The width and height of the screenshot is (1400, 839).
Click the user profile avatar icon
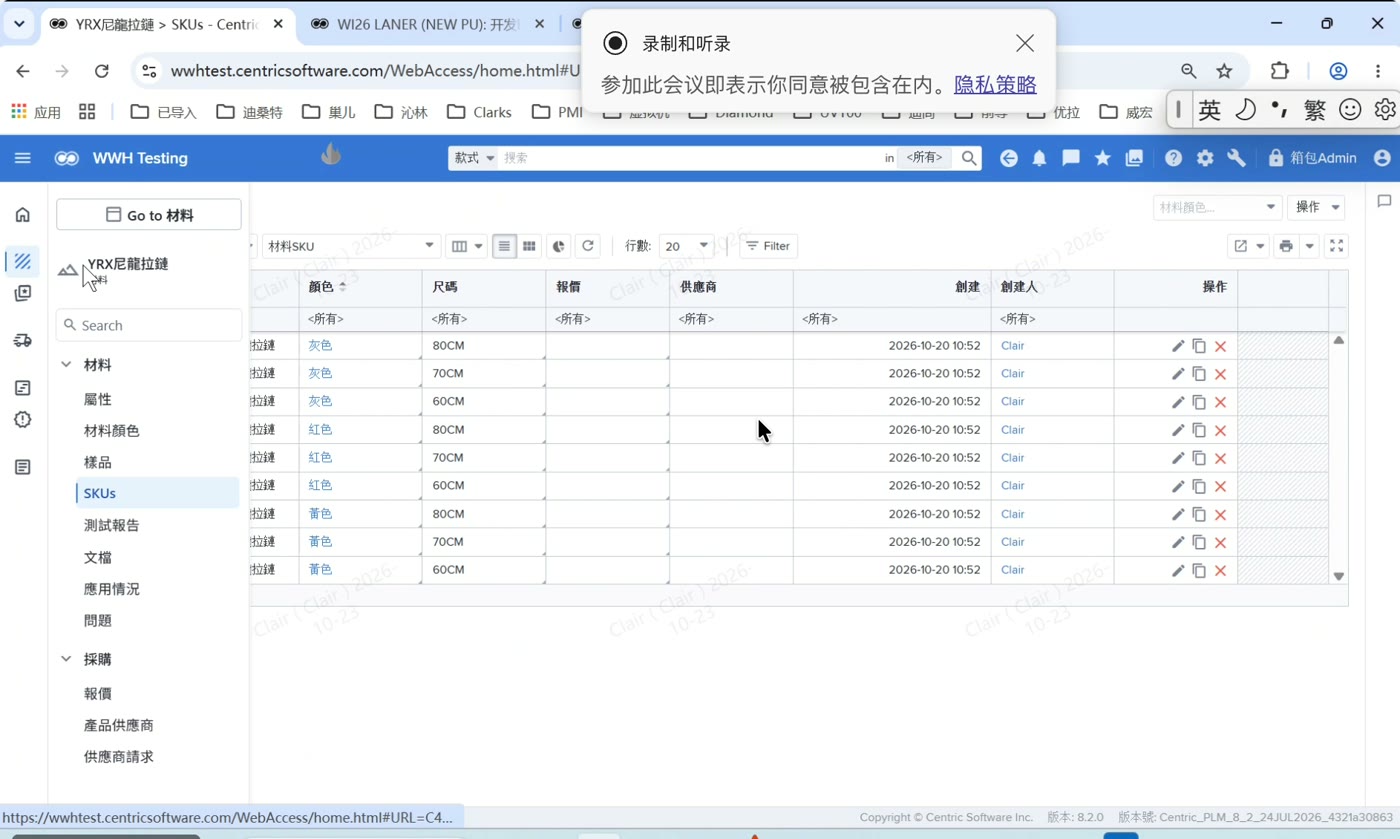(1382, 158)
